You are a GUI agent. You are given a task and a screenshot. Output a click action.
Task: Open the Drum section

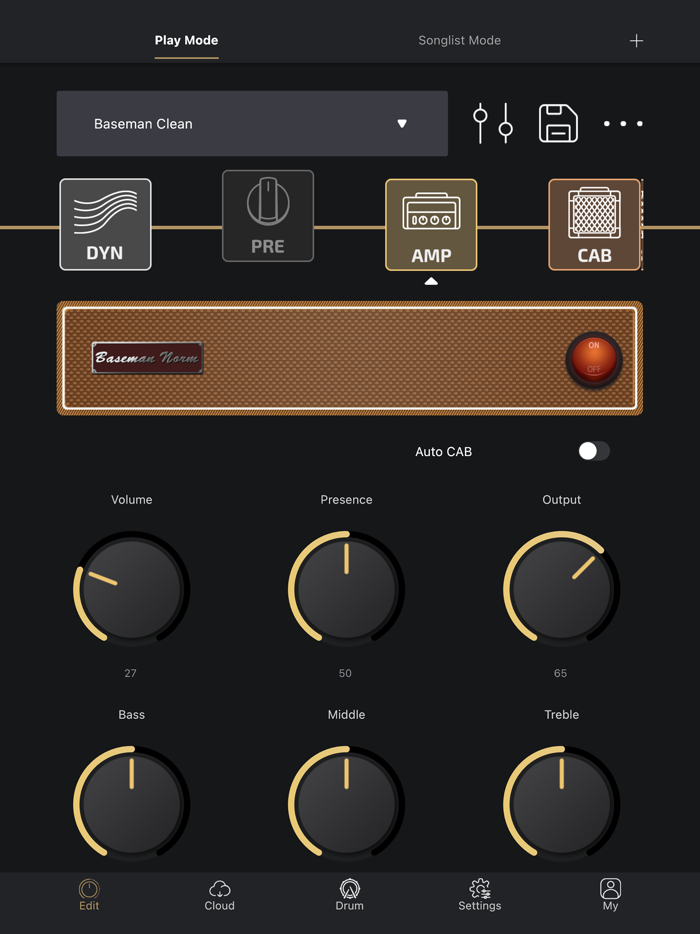point(350,895)
